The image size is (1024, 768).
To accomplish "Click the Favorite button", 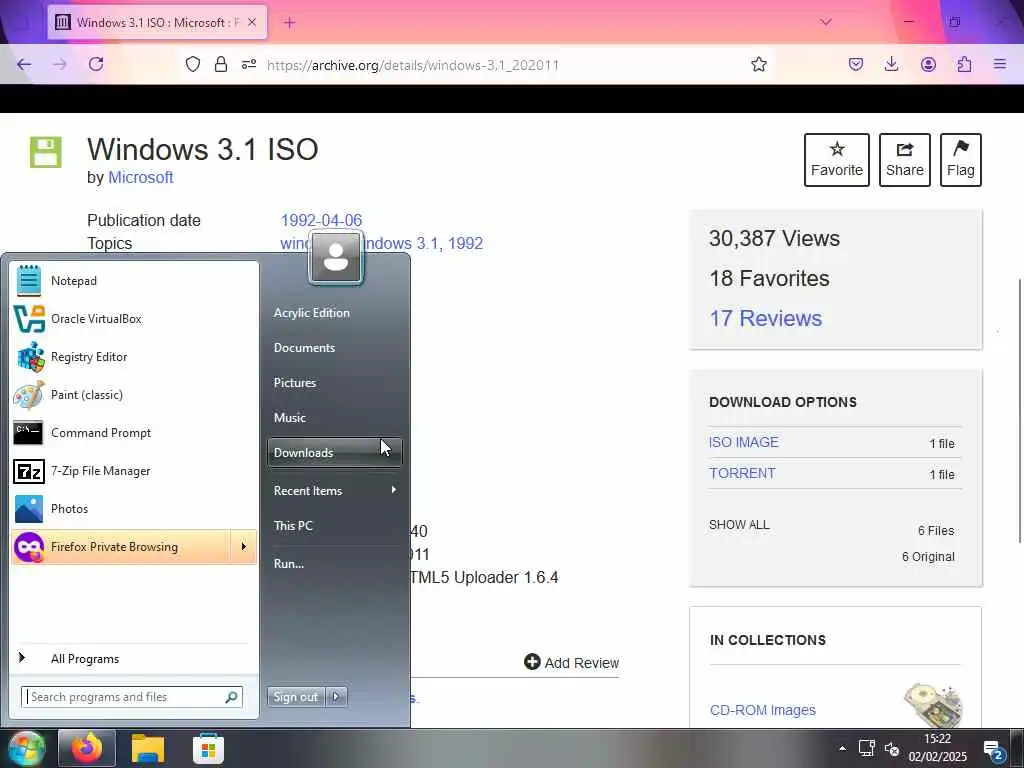I will point(837,160).
